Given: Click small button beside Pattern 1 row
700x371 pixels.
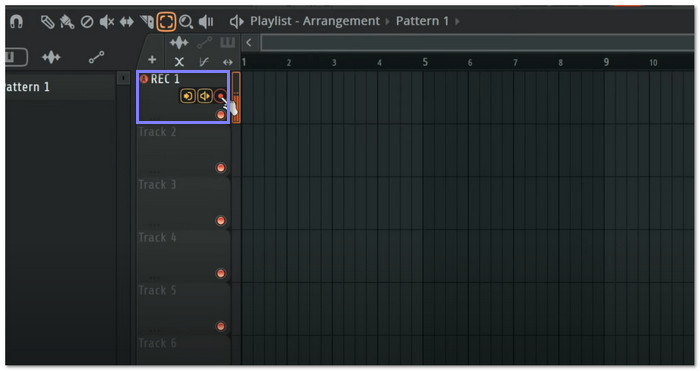Looking at the screenshot, I should tap(123, 78).
